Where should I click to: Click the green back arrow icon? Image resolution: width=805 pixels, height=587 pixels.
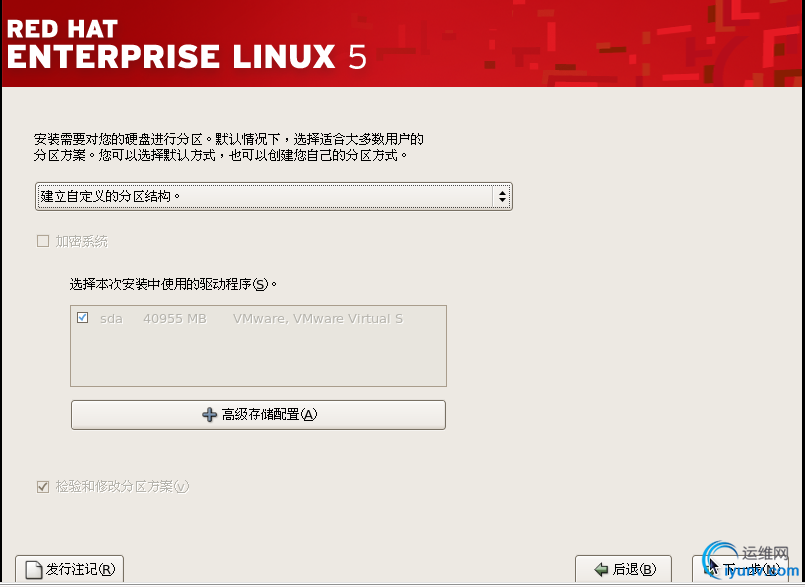click(601, 570)
